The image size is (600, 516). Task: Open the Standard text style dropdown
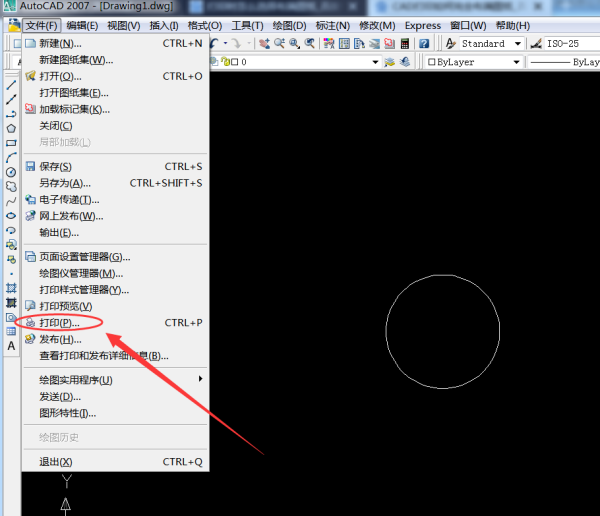(518, 44)
